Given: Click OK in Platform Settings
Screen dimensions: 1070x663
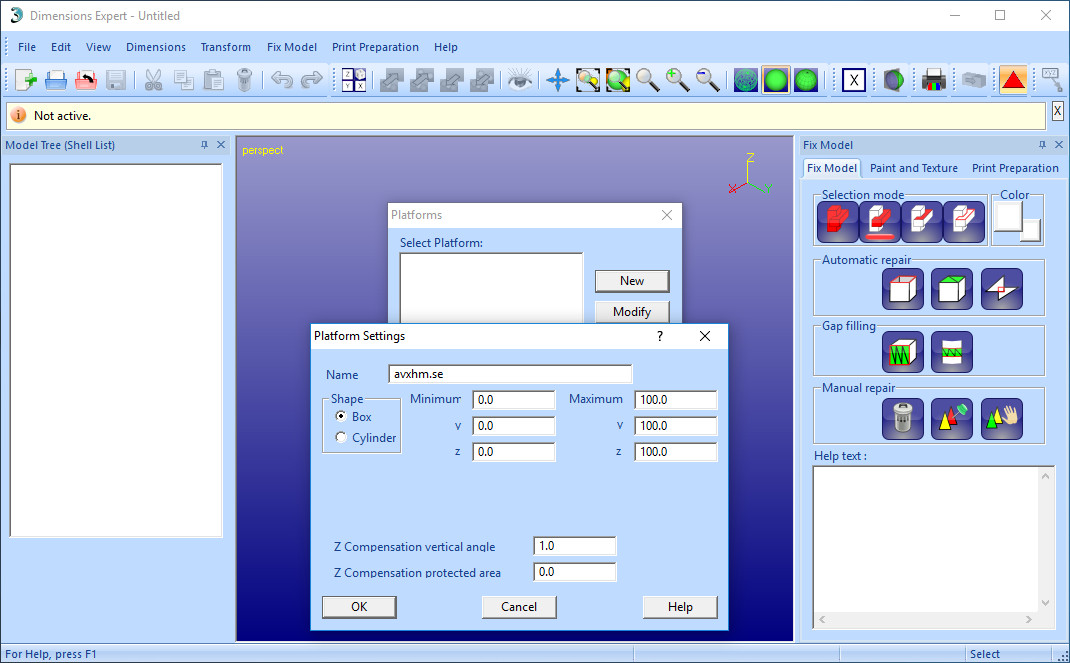Looking at the screenshot, I should [359, 606].
